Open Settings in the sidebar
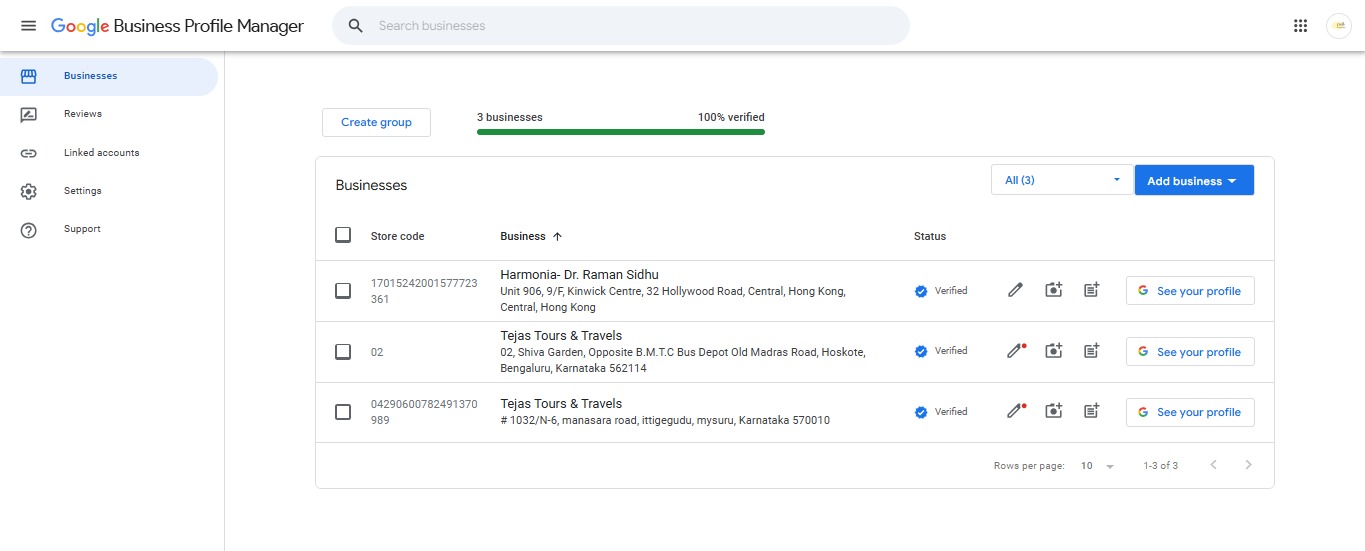This screenshot has width=1365, height=551. 109,191
